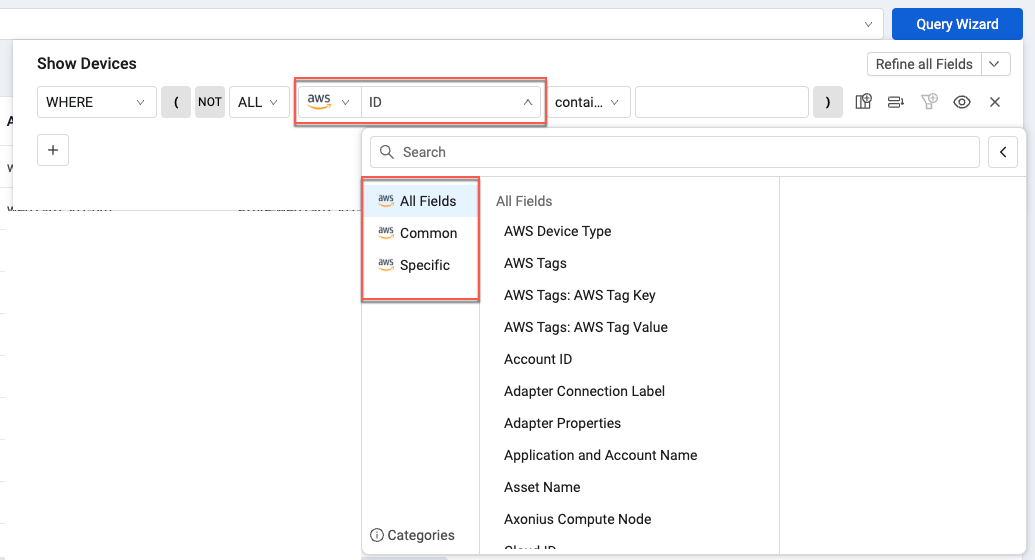Click the search magnifier icon
1035x560 pixels.
click(x=387, y=152)
